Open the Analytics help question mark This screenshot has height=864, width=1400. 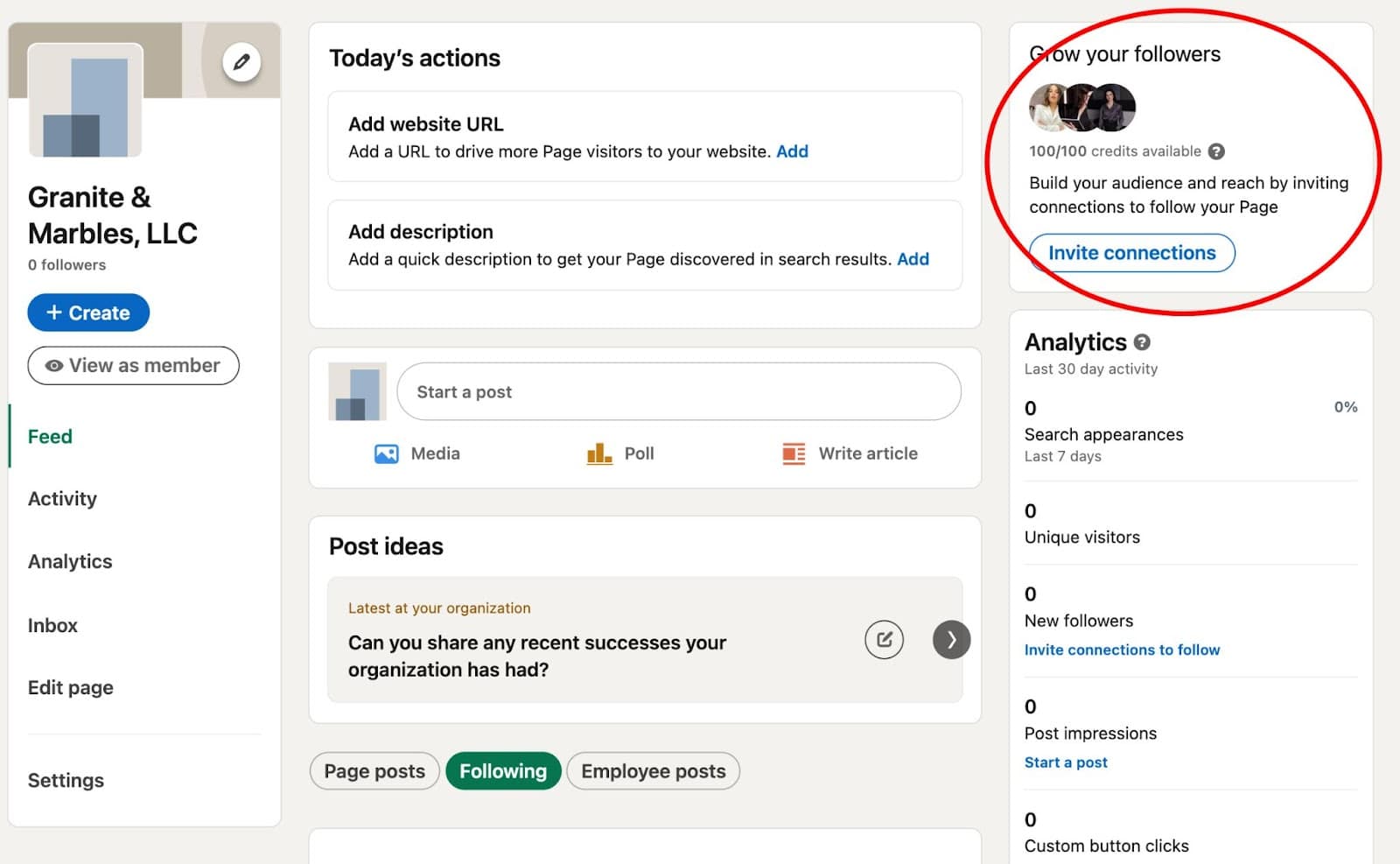click(1143, 342)
